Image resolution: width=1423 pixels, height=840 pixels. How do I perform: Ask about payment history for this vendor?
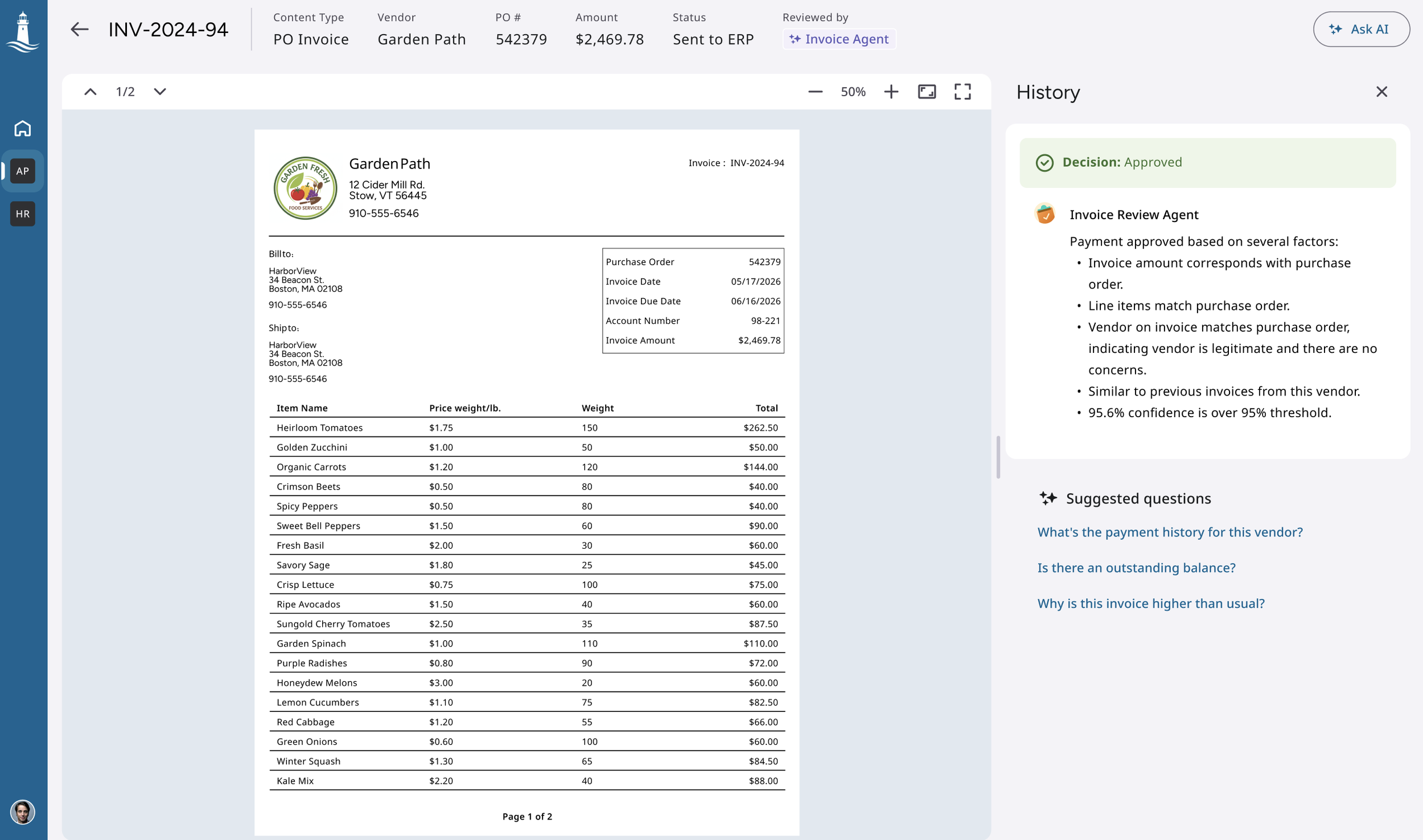[1170, 532]
